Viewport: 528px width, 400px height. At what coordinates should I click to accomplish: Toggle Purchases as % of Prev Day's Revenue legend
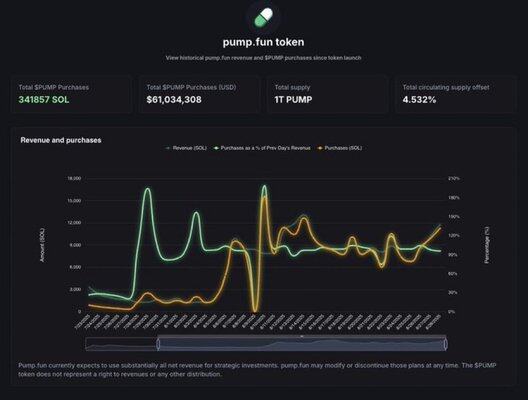(262, 148)
